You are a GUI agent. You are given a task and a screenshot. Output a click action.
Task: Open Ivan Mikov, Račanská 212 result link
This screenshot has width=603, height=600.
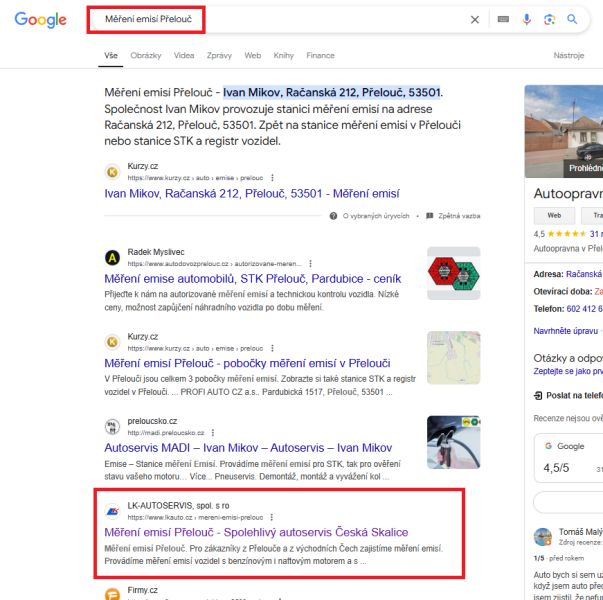(252, 193)
